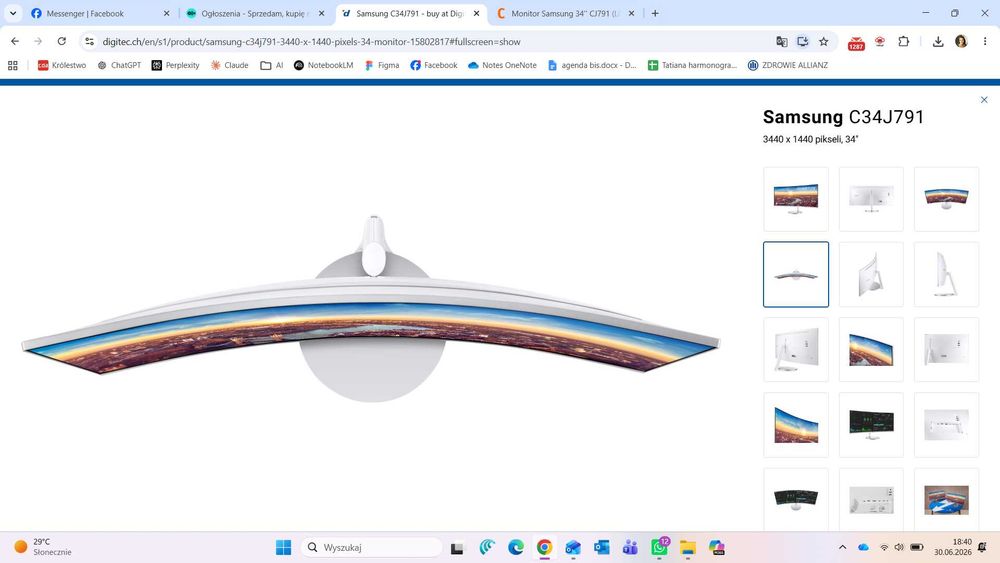The width and height of the screenshot is (1000, 563).
Task: Open Chrome taskbar icon
Action: 544,547
